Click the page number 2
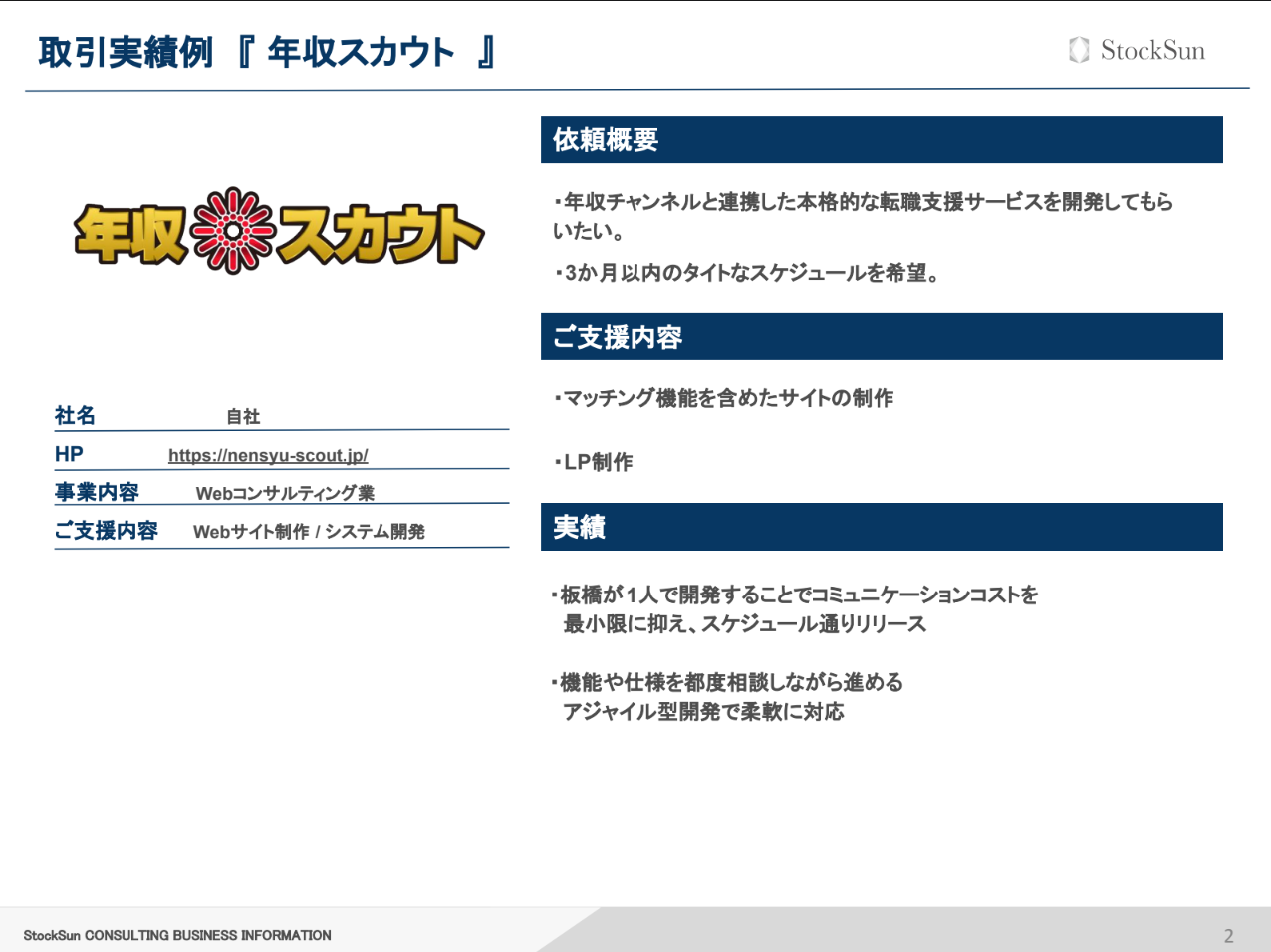This screenshot has height=952, width=1271. pos(1229,936)
